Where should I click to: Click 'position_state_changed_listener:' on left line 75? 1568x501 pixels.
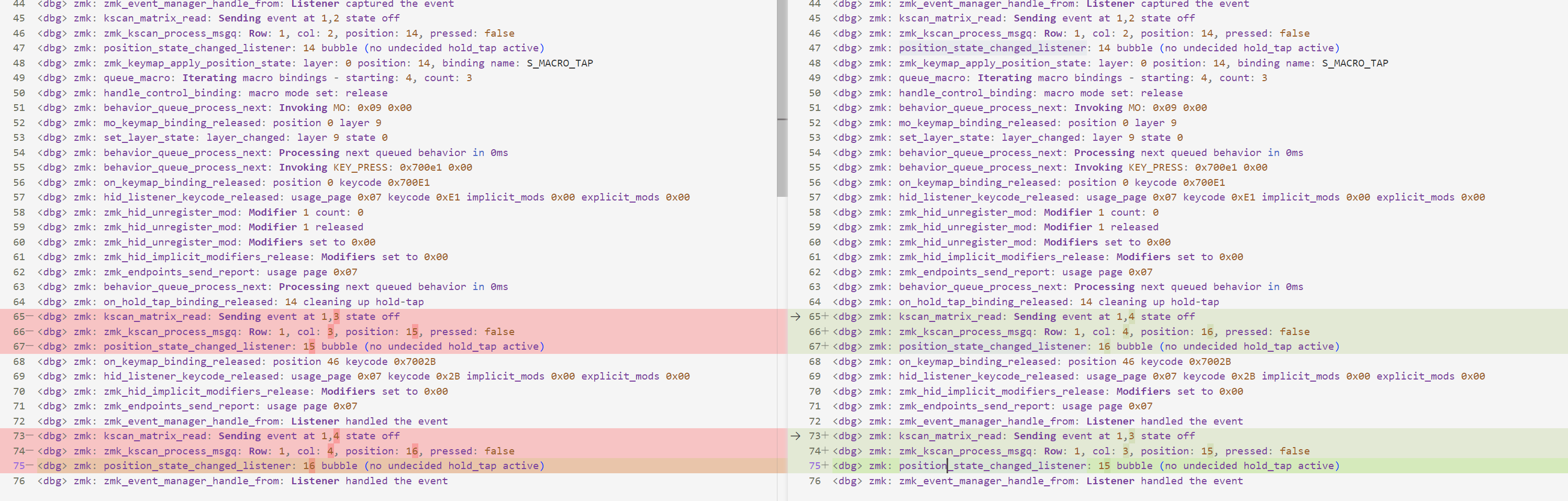coord(199,466)
